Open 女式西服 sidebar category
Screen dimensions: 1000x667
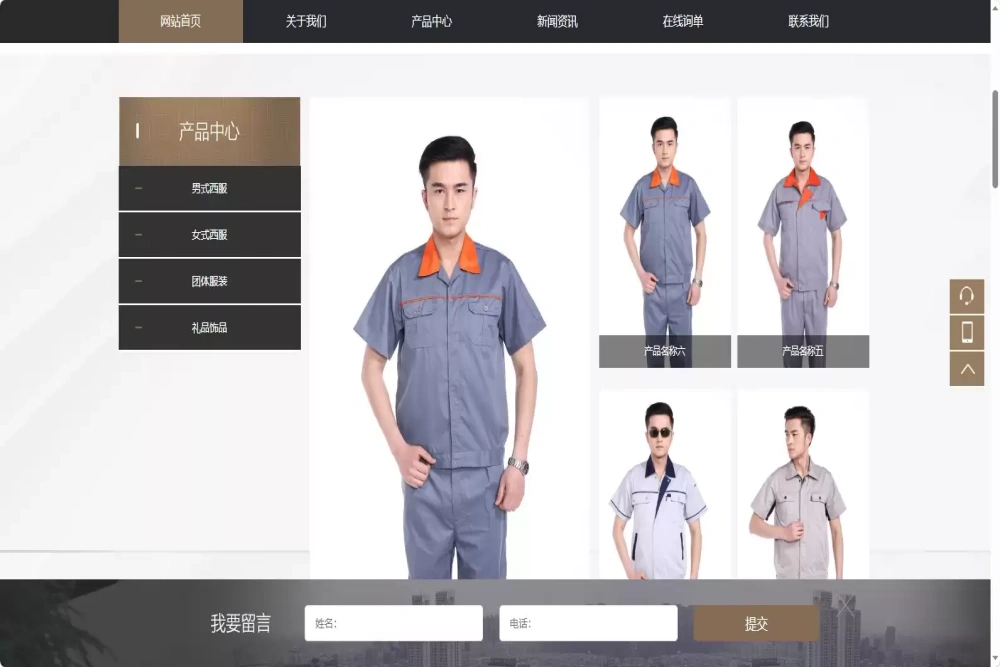pos(209,235)
